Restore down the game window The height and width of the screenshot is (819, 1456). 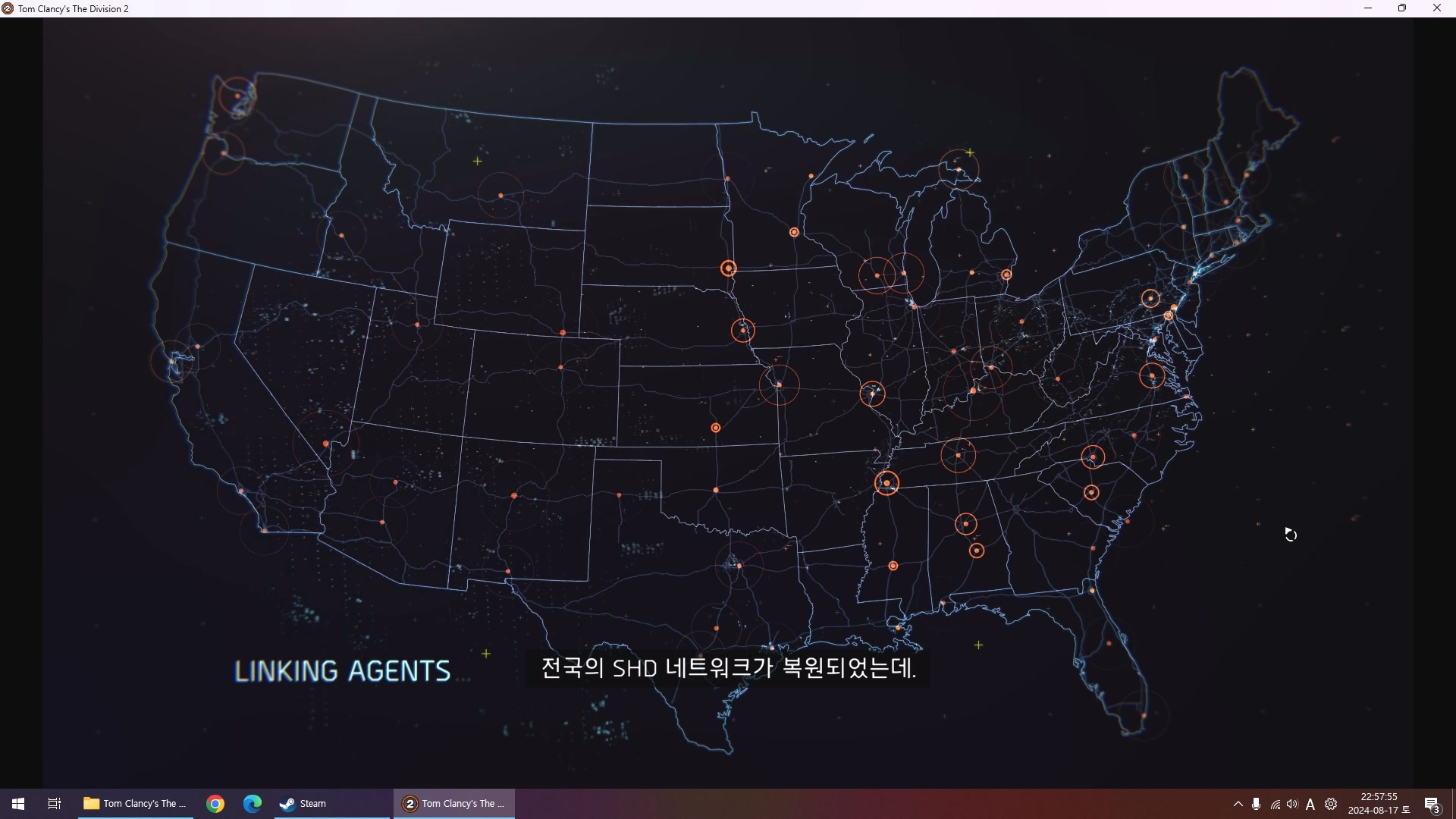(x=1402, y=8)
